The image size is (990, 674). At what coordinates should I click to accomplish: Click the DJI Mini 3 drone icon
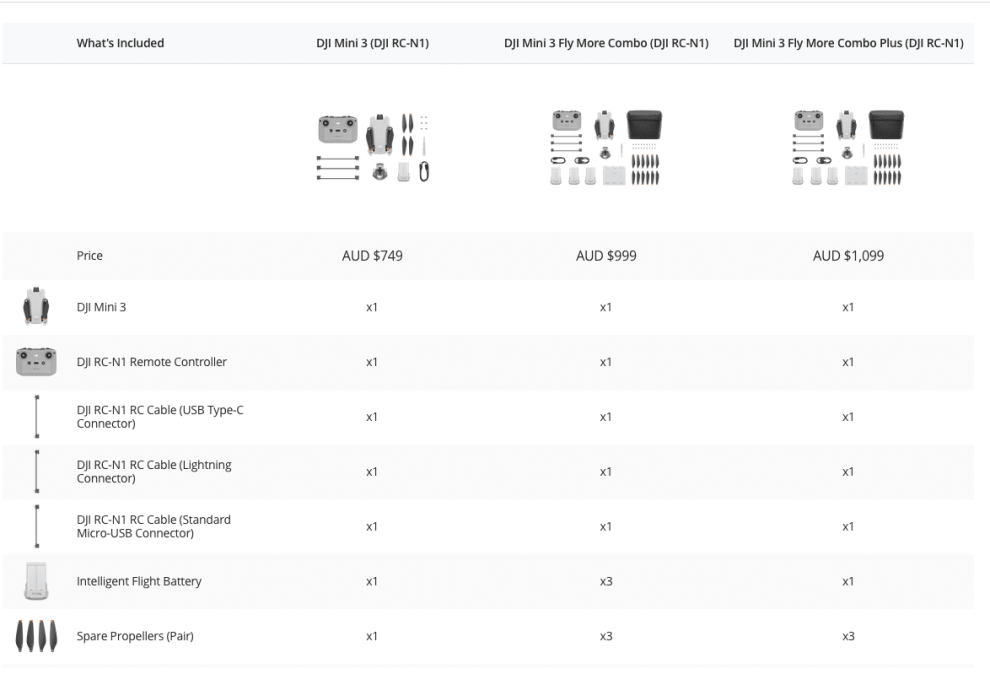pyautogui.click(x=37, y=307)
